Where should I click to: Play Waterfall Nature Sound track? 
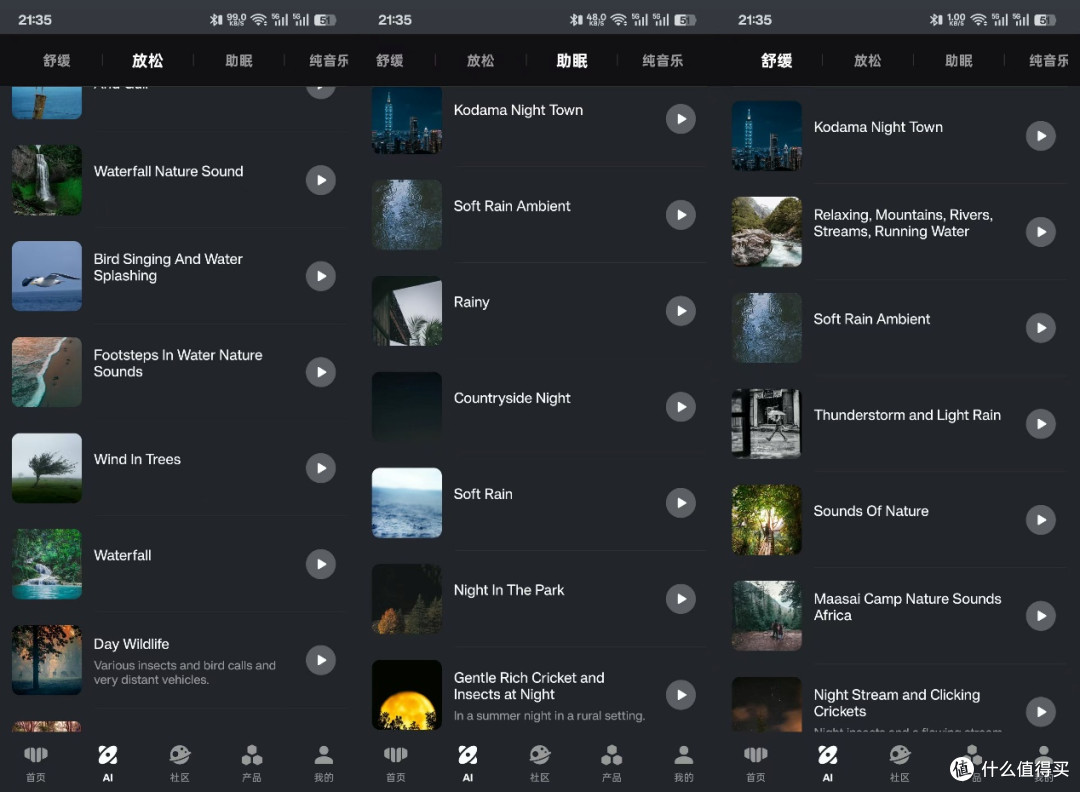[x=321, y=180]
